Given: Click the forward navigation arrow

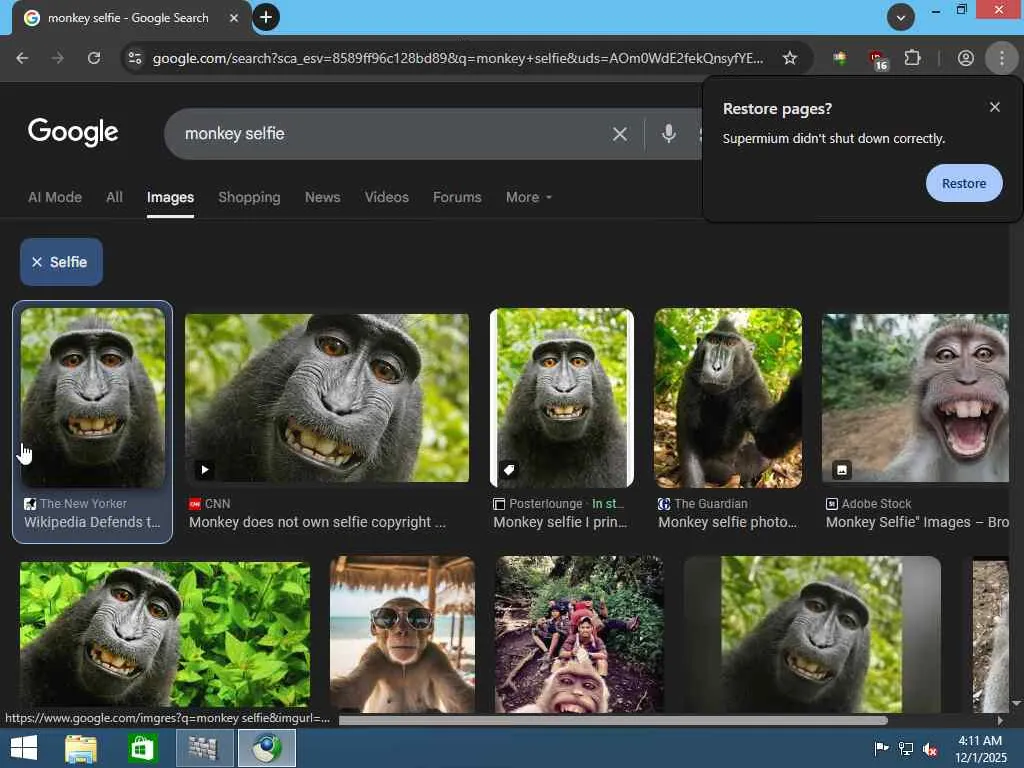Looking at the screenshot, I should [57, 58].
